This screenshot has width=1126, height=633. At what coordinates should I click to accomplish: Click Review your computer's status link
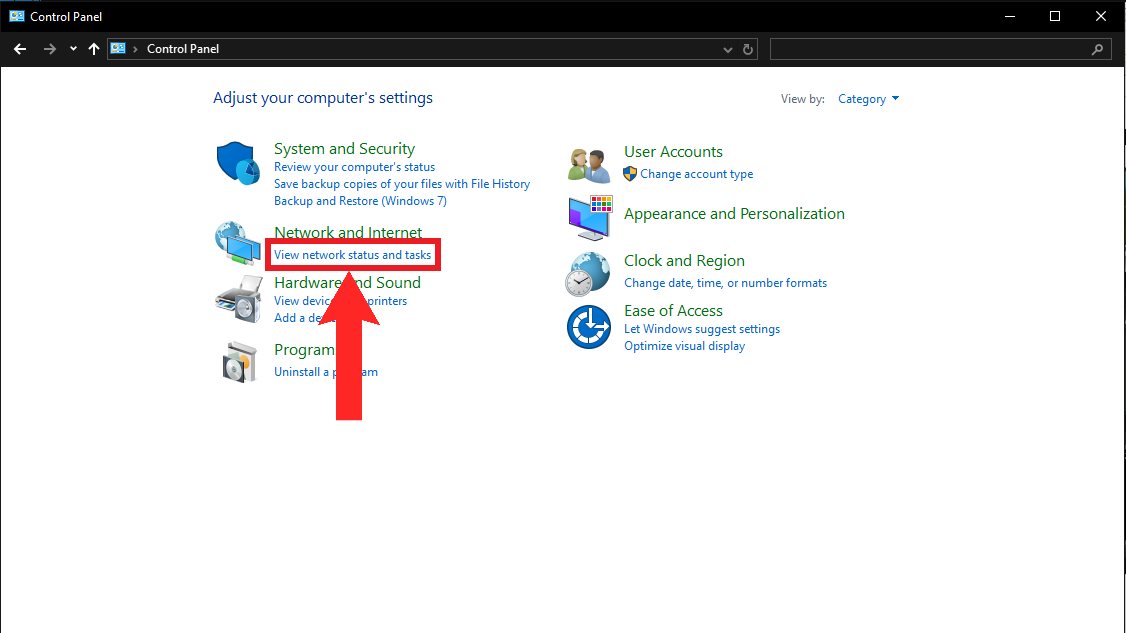(354, 167)
